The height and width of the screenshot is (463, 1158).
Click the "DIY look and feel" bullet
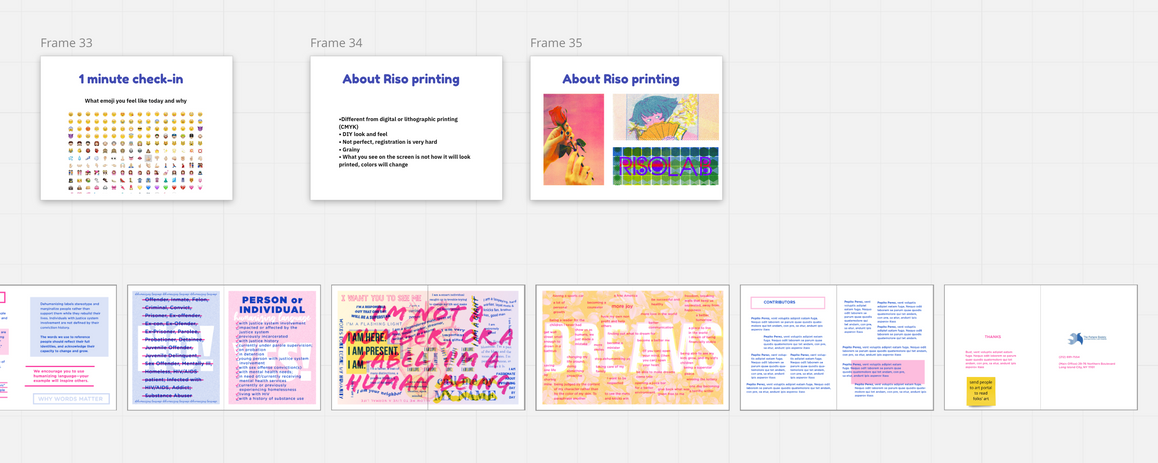coord(366,134)
